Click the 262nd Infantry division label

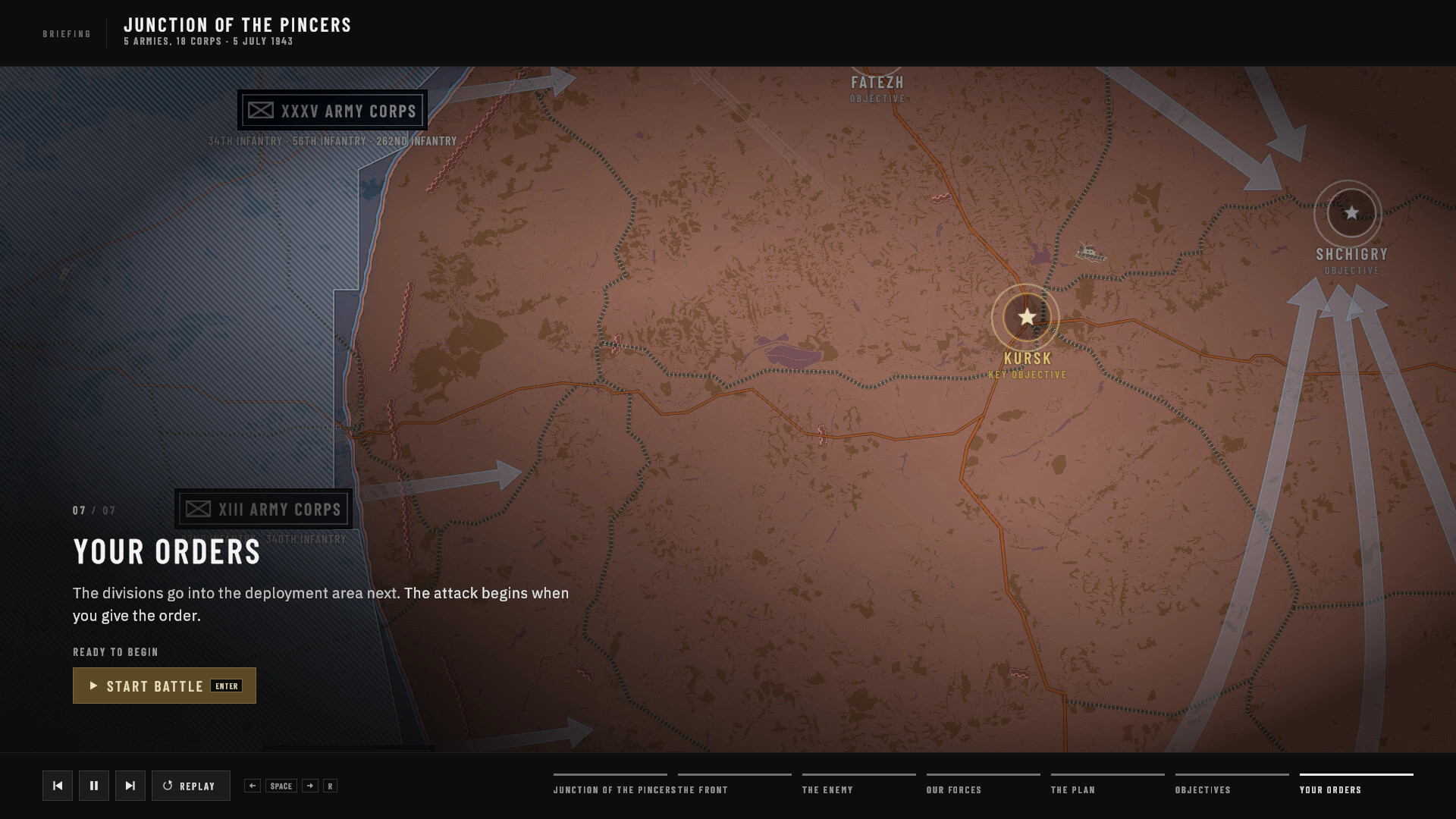(416, 141)
